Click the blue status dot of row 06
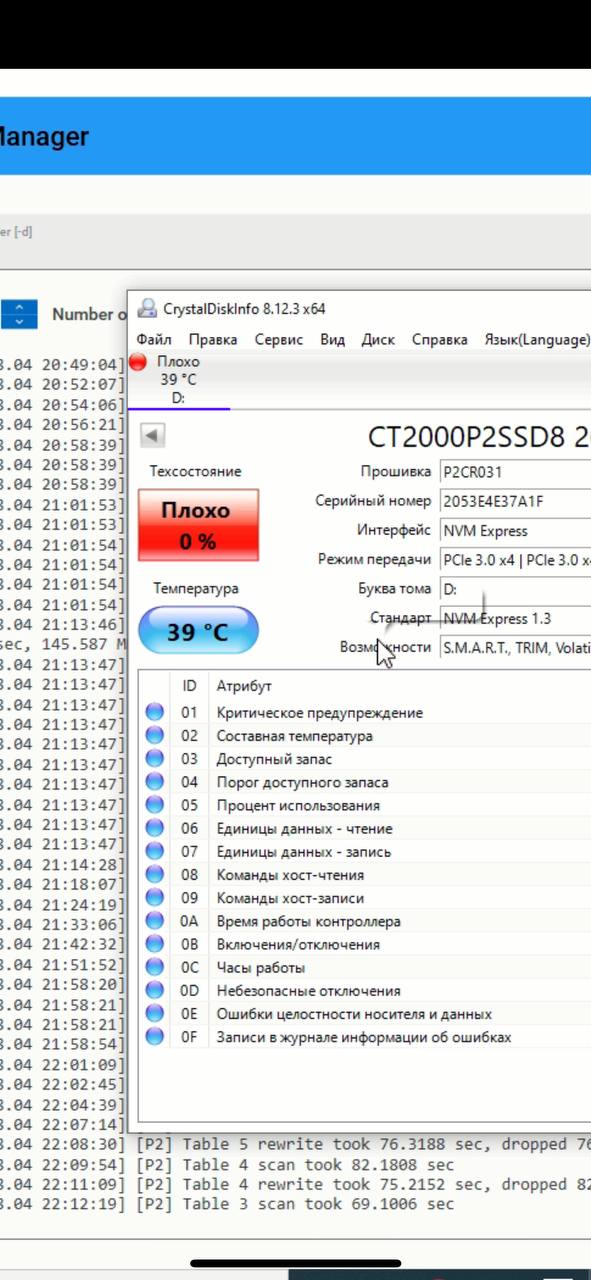591x1280 pixels. click(x=155, y=828)
